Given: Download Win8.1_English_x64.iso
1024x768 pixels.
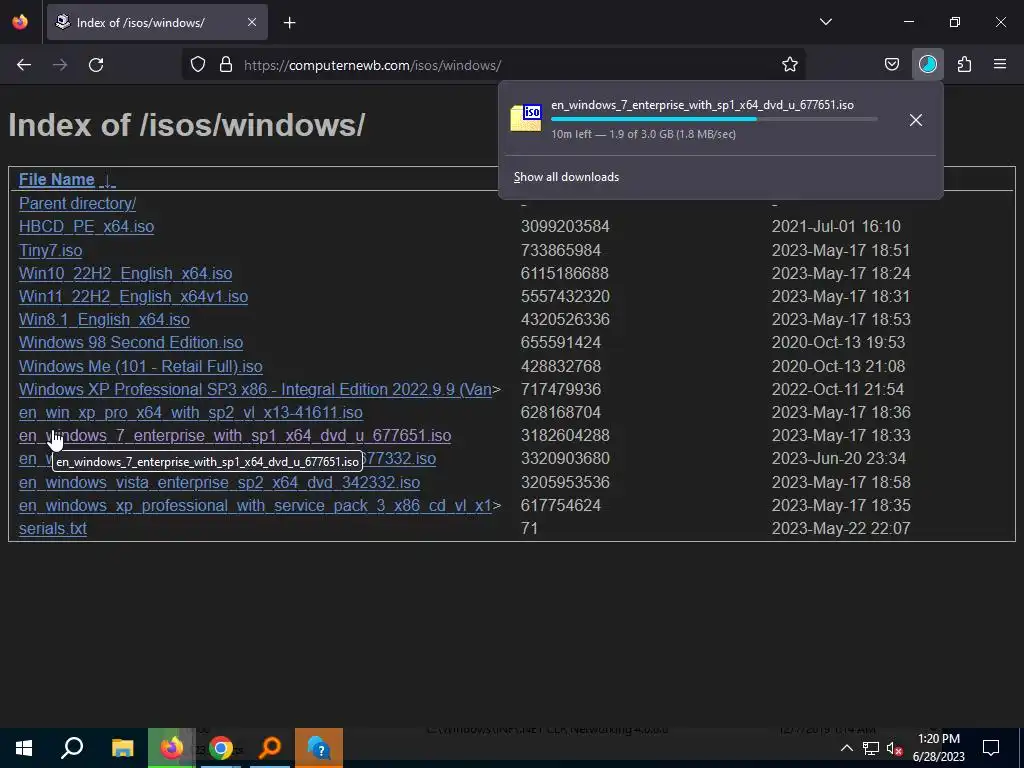Looking at the screenshot, I should [104, 319].
